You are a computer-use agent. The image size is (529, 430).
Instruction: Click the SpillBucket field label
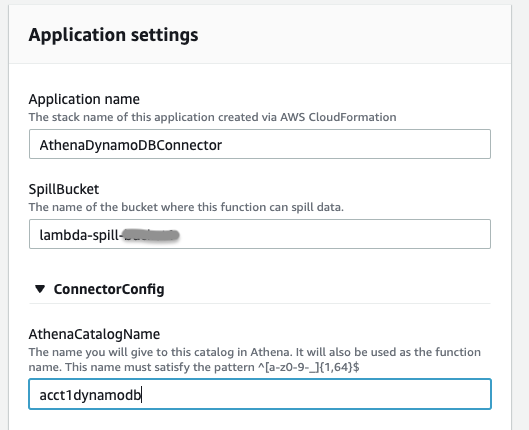click(64, 189)
